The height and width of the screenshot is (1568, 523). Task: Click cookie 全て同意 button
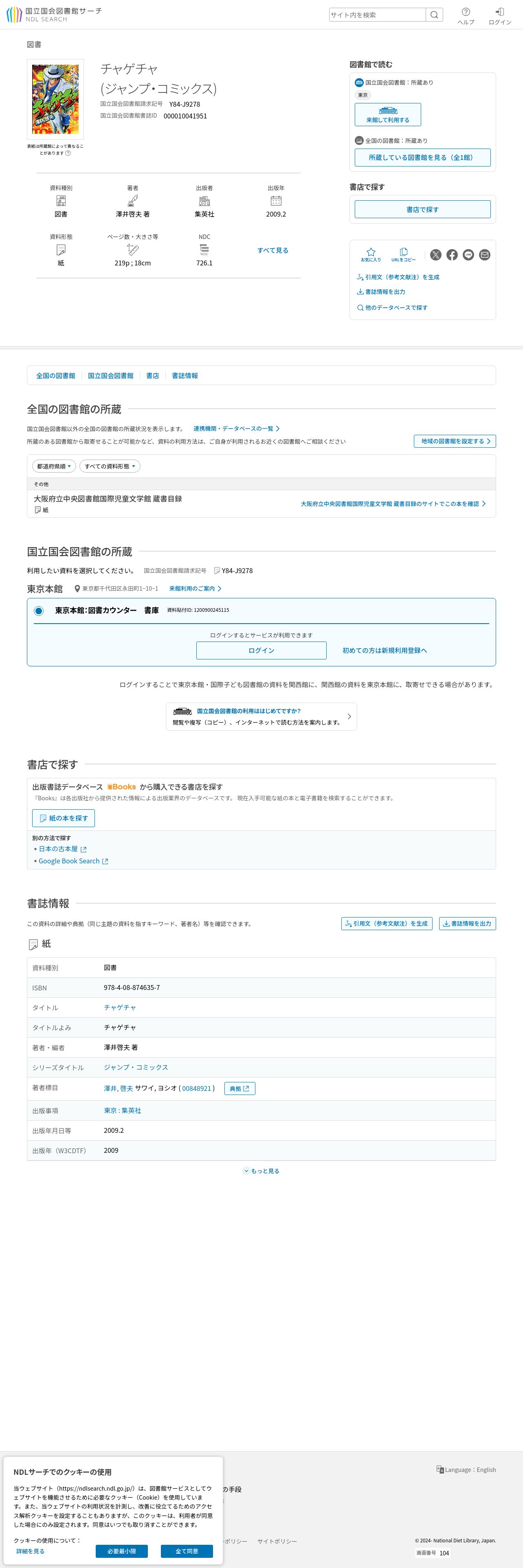(187, 1551)
